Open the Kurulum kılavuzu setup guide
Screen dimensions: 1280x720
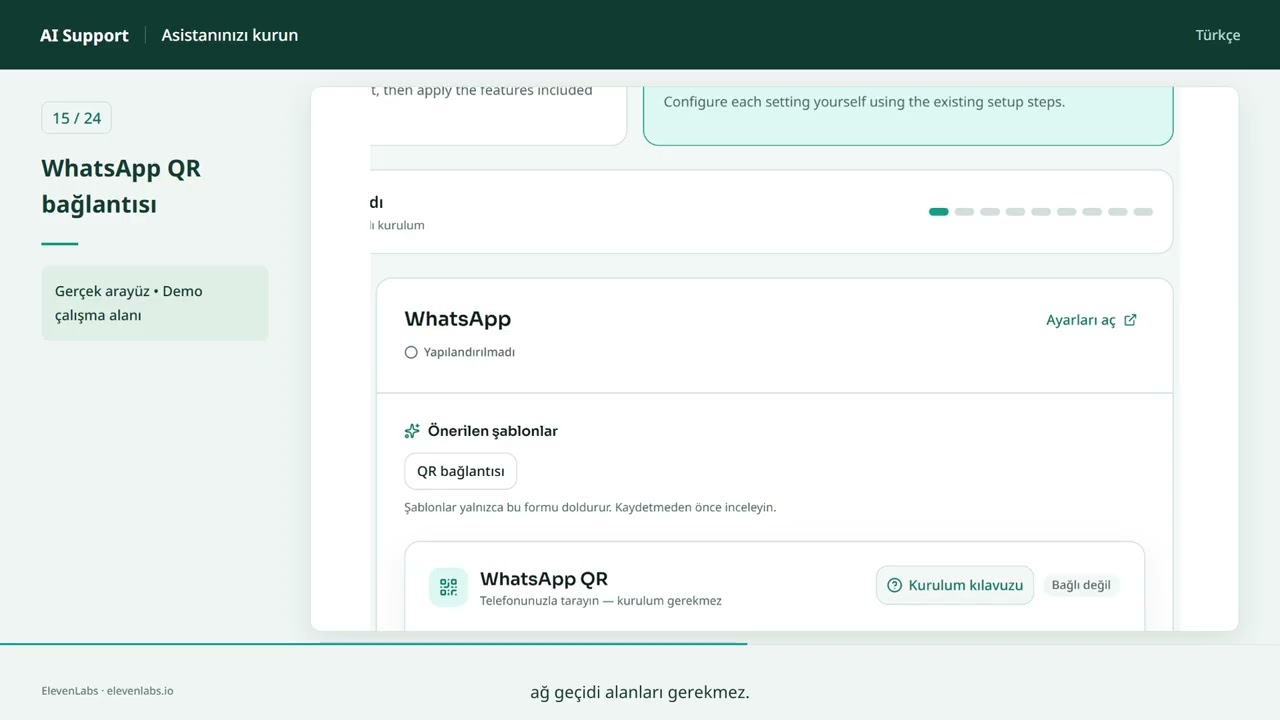[955, 585]
